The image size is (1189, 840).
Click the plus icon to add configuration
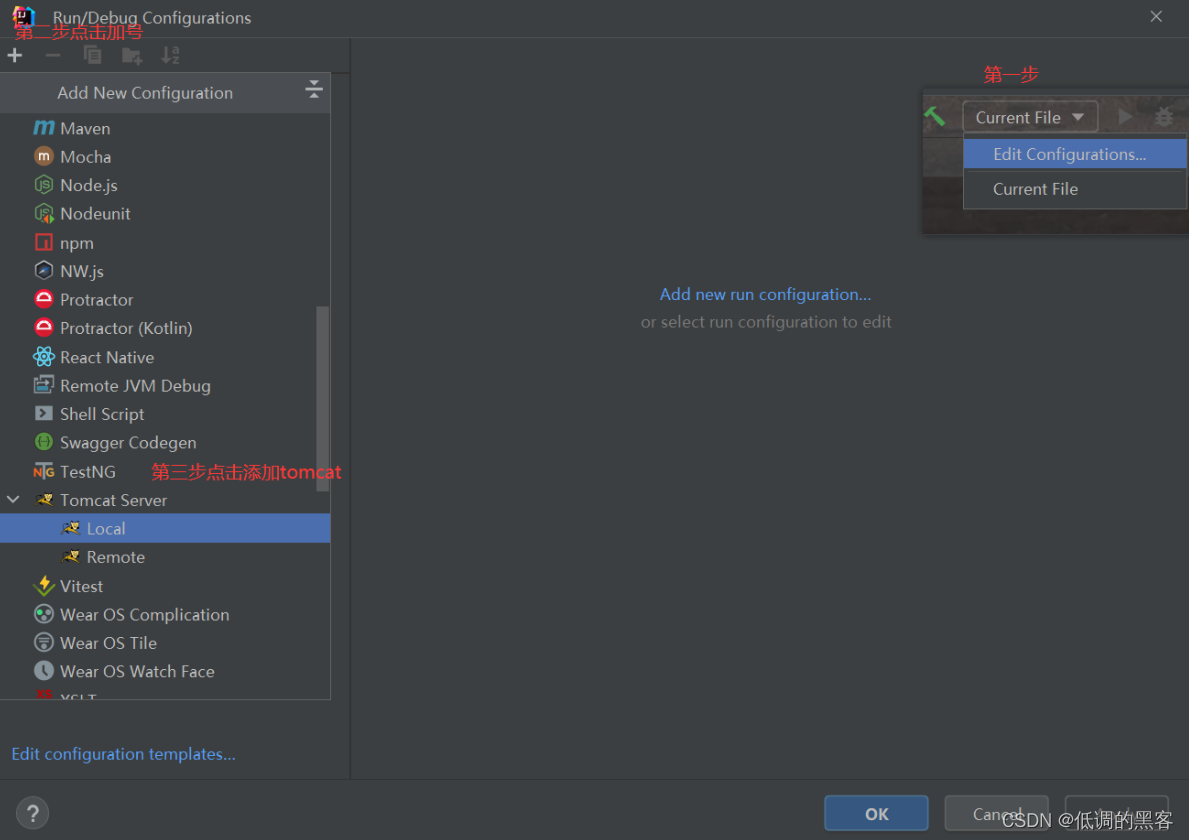pyautogui.click(x=14, y=55)
